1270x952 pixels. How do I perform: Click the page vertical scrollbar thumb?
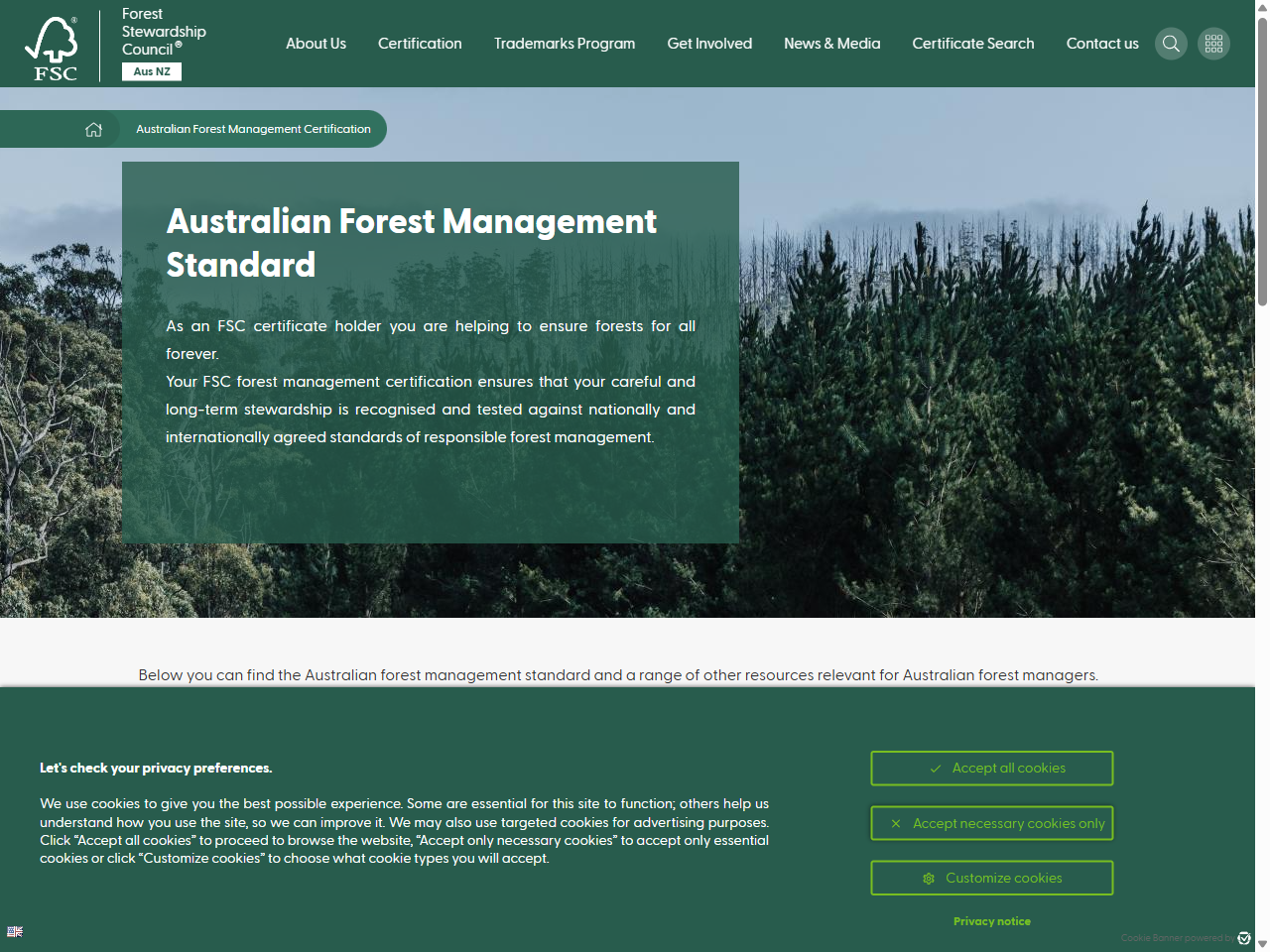point(1262,161)
